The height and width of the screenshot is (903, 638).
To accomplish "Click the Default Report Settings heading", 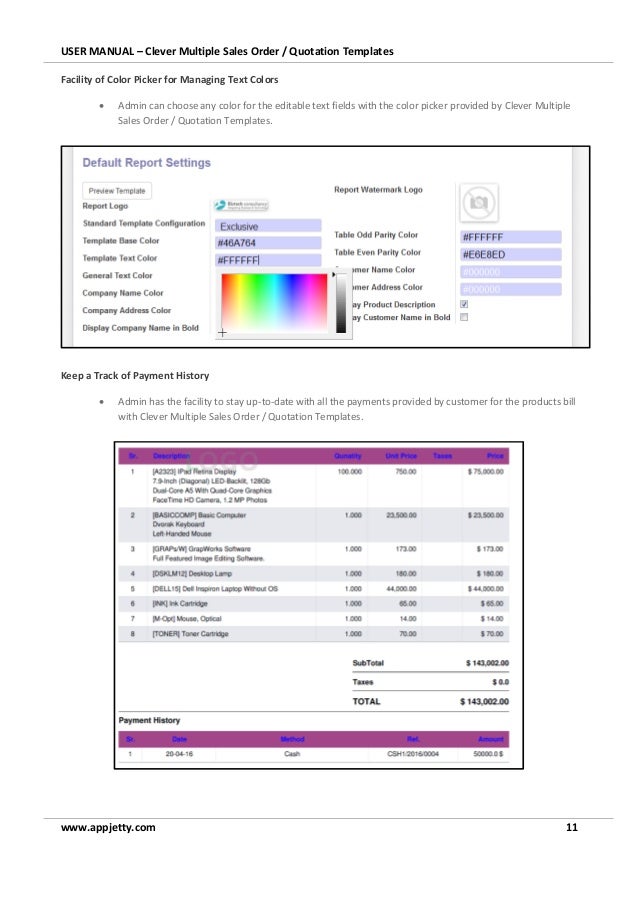I will click(146, 163).
